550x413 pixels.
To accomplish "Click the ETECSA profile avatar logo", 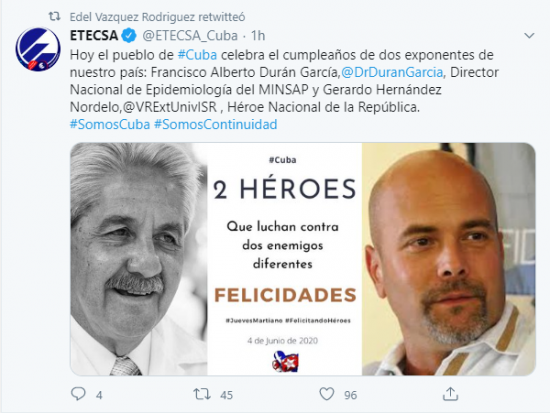I will click(38, 49).
